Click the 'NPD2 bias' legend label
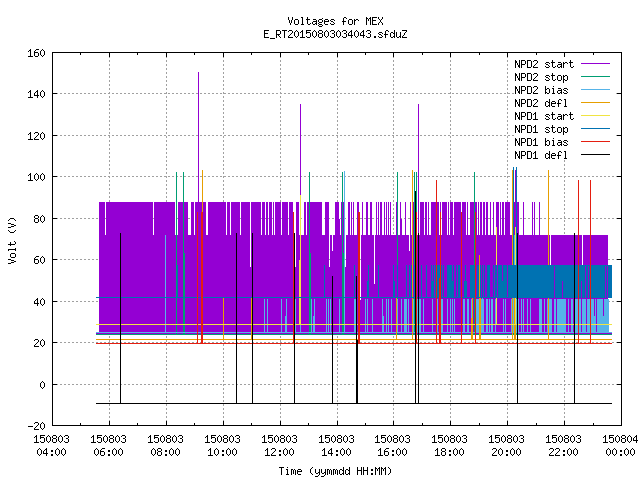The image size is (640, 480). point(541,90)
